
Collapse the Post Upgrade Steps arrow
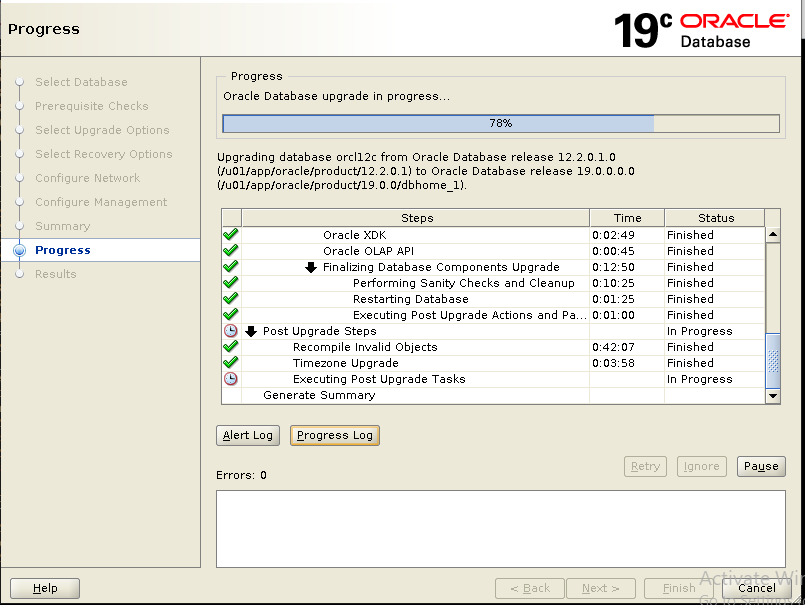point(251,331)
